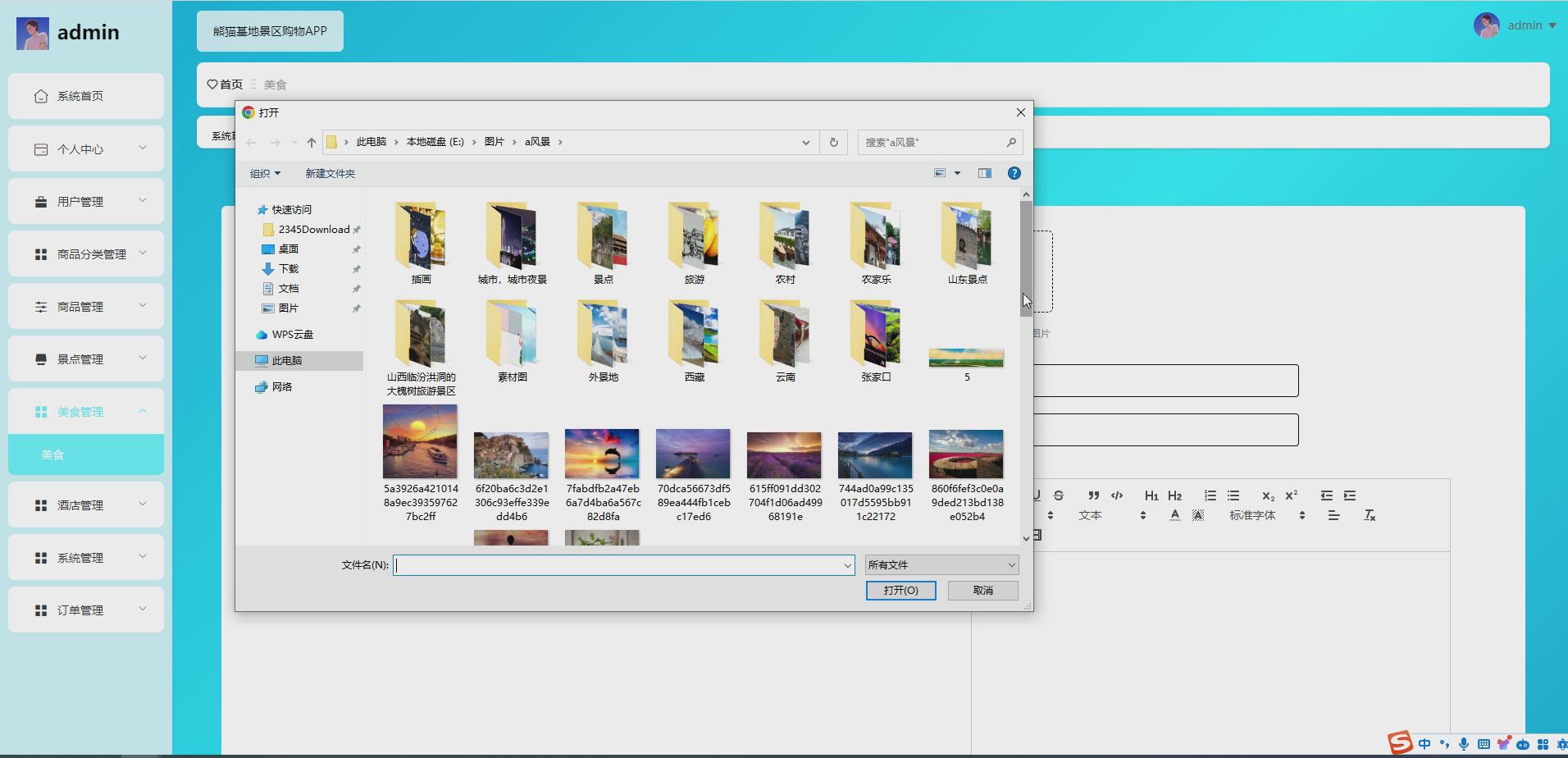
Task: Select the ordered list icon
Action: (1210, 495)
